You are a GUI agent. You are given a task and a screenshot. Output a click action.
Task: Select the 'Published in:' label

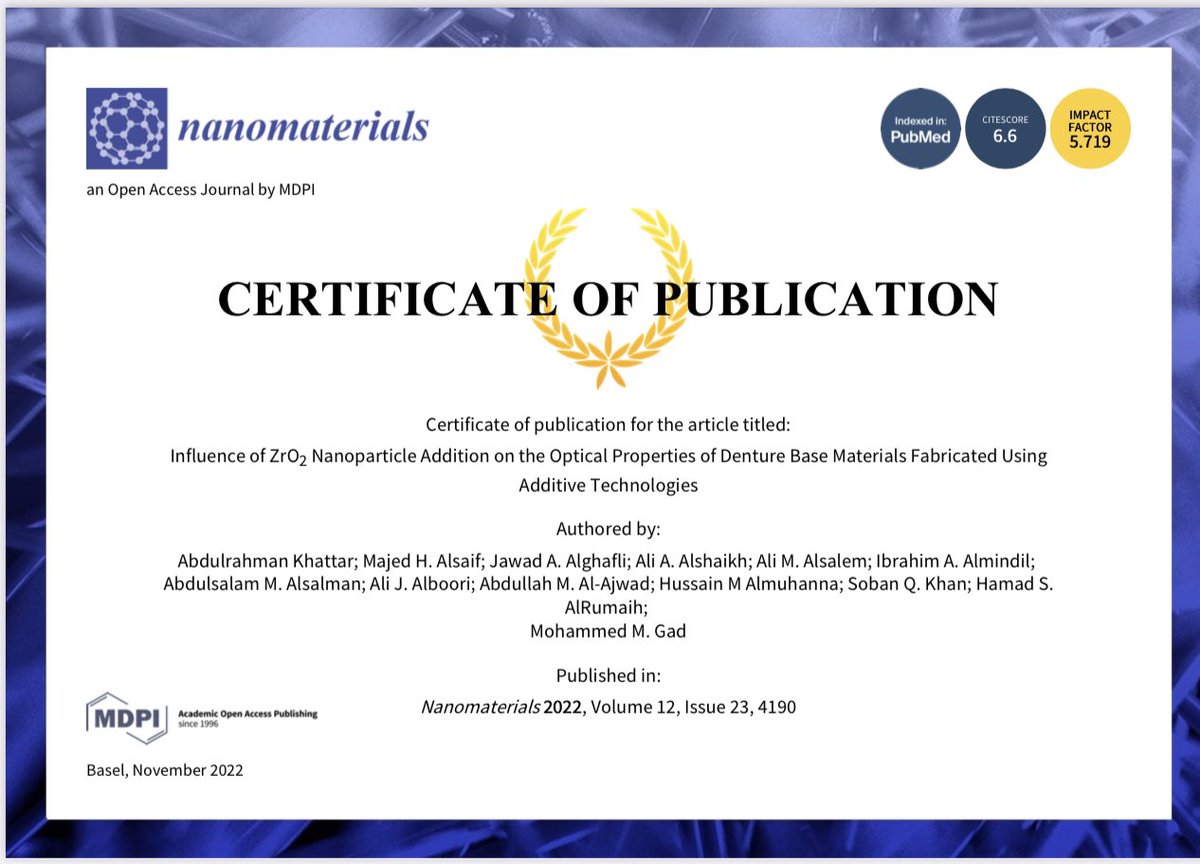click(608, 676)
